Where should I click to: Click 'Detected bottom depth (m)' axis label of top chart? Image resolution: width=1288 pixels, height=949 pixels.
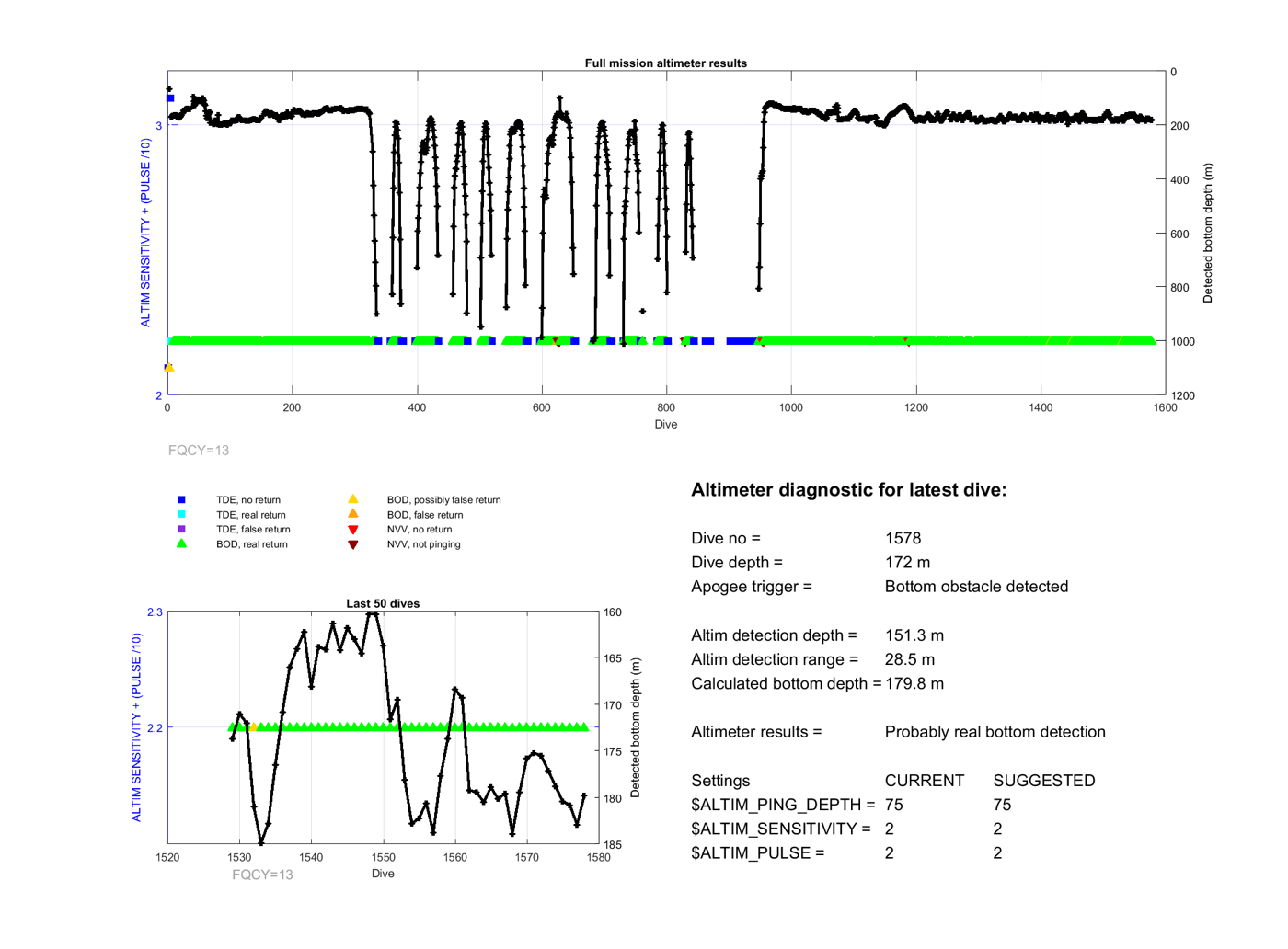click(x=1208, y=234)
